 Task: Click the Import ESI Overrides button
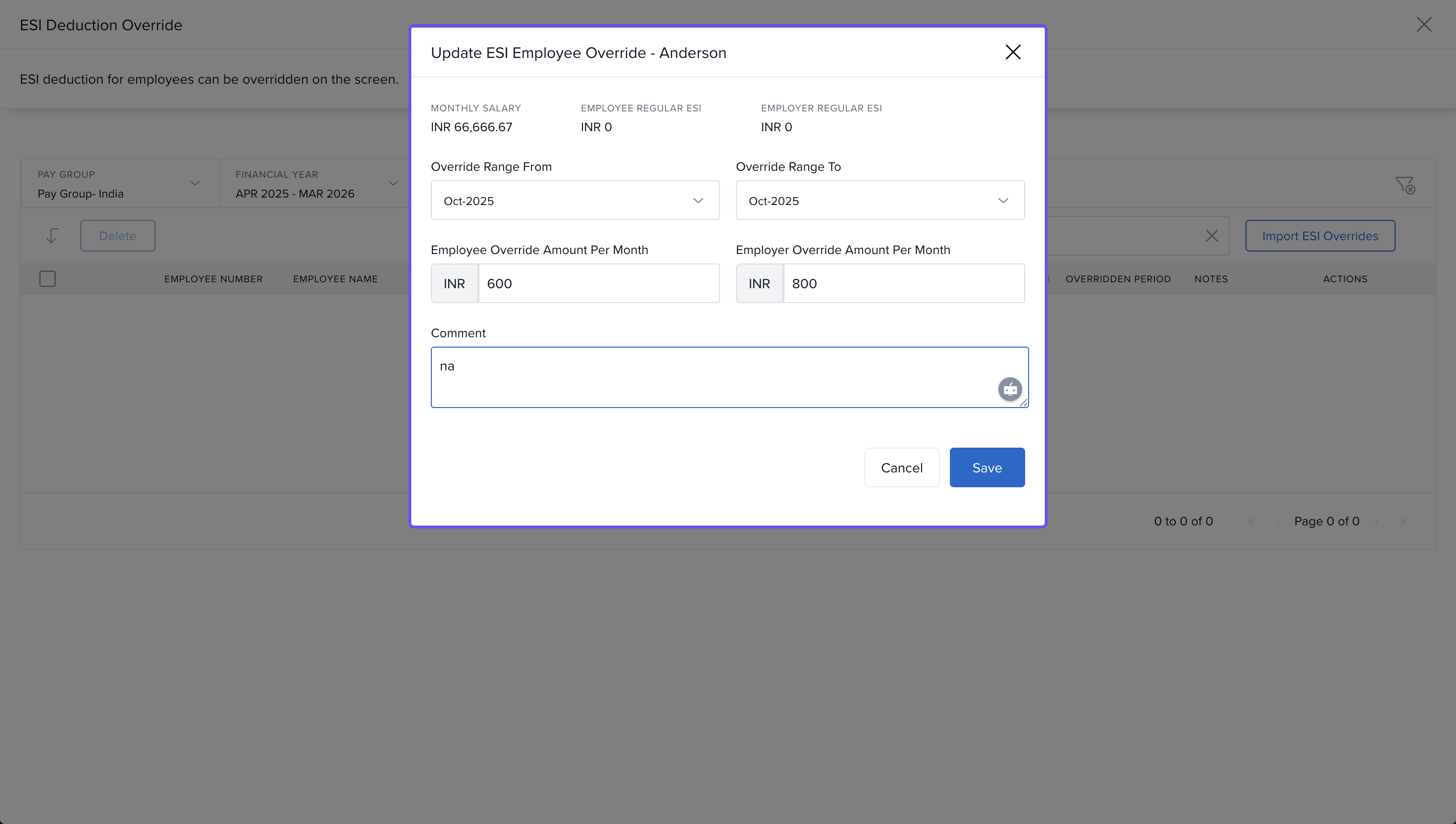tap(1320, 235)
